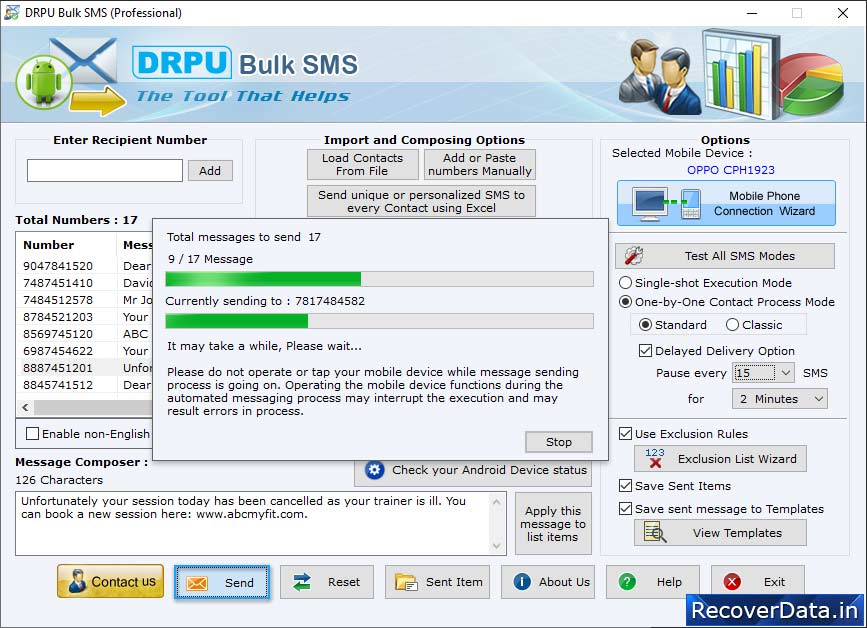Select the row with number 8784521203
Image resolution: width=867 pixels, height=628 pixels.
[84, 317]
